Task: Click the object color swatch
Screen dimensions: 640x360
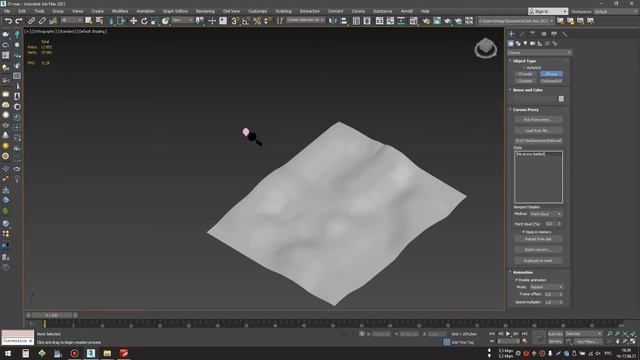Action: pyautogui.click(x=561, y=99)
